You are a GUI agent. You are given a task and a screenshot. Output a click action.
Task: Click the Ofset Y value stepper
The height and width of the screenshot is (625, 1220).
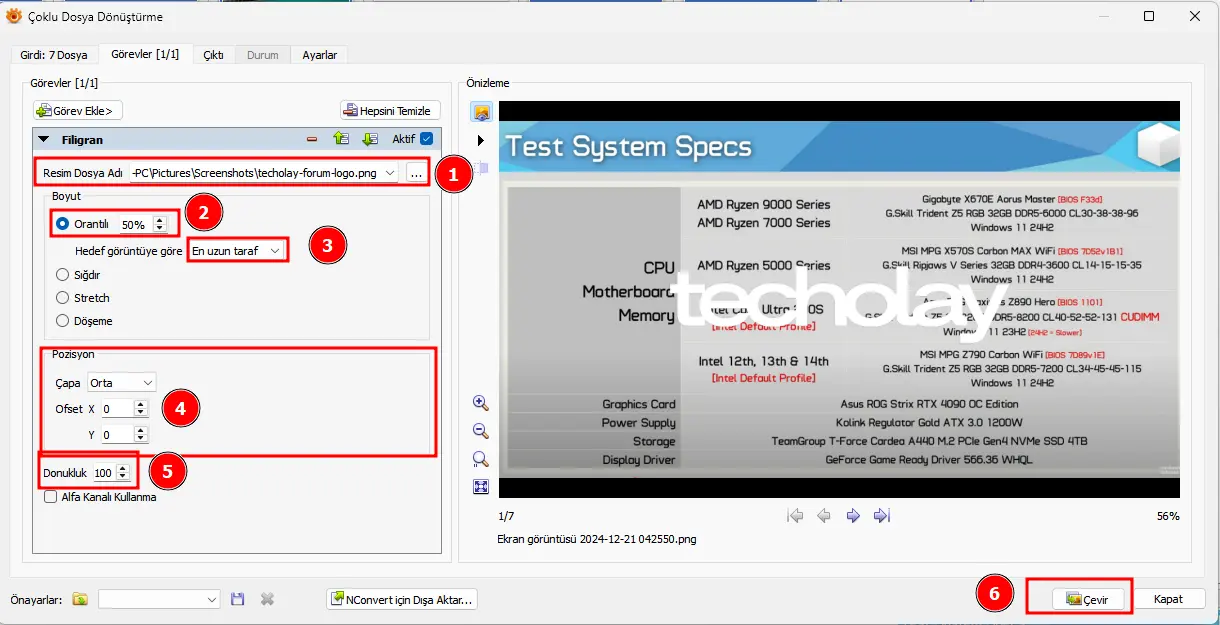point(141,434)
